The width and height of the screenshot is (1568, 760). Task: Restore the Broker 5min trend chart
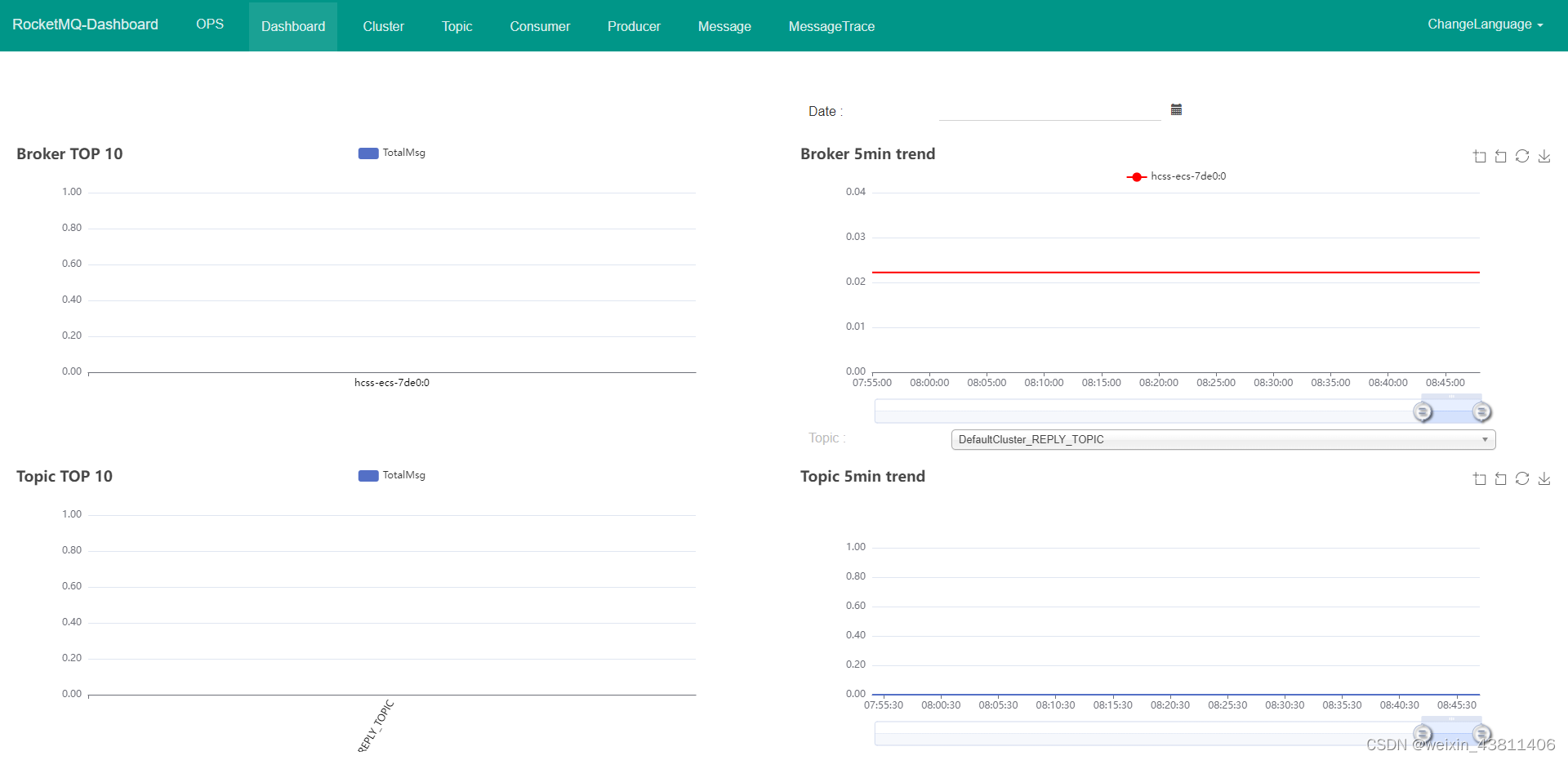1522,156
